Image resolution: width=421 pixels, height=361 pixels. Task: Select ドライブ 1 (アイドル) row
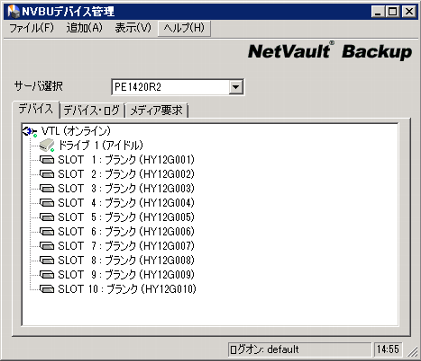click(101, 145)
